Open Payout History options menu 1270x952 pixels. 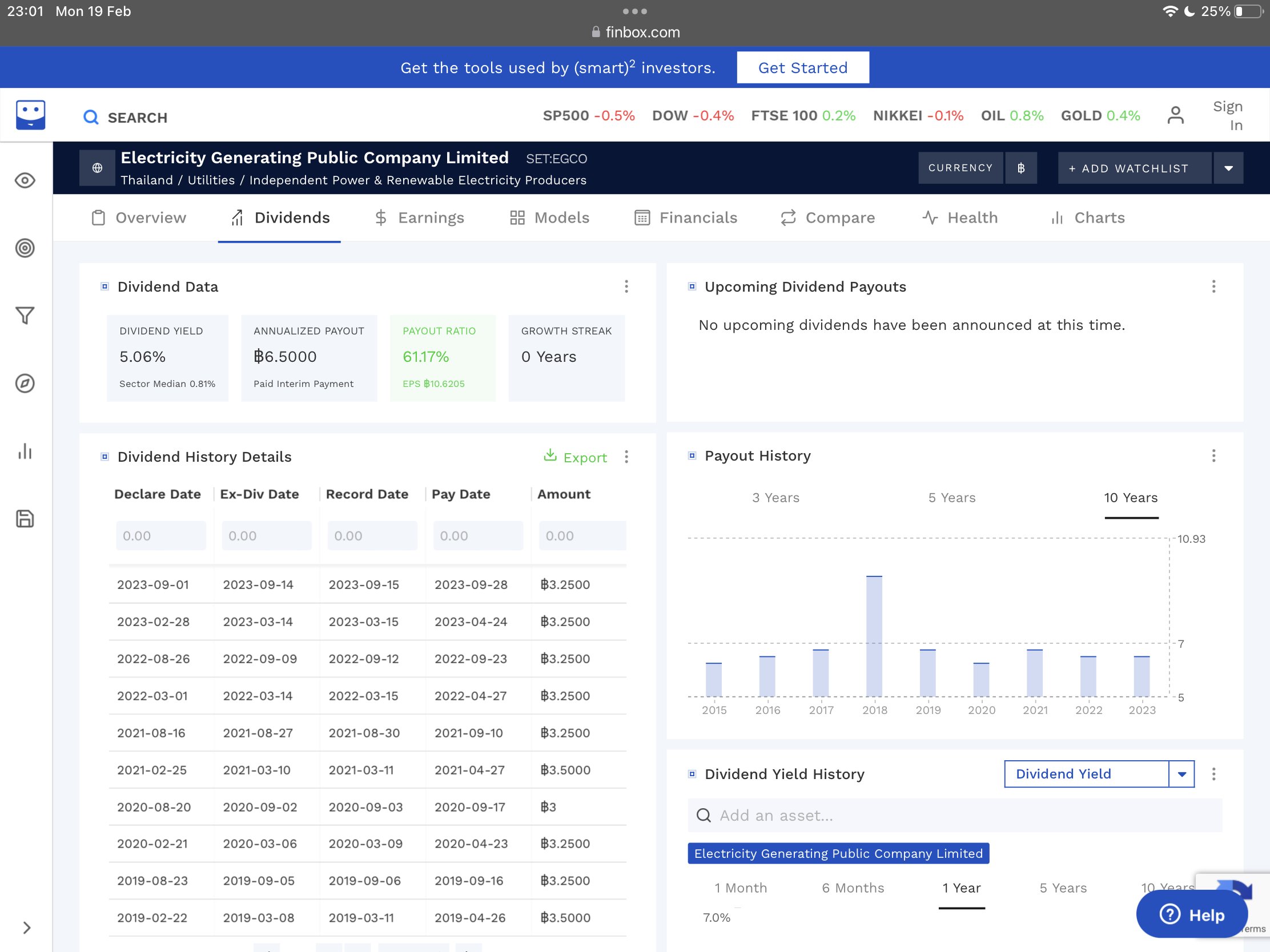pyautogui.click(x=1213, y=455)
